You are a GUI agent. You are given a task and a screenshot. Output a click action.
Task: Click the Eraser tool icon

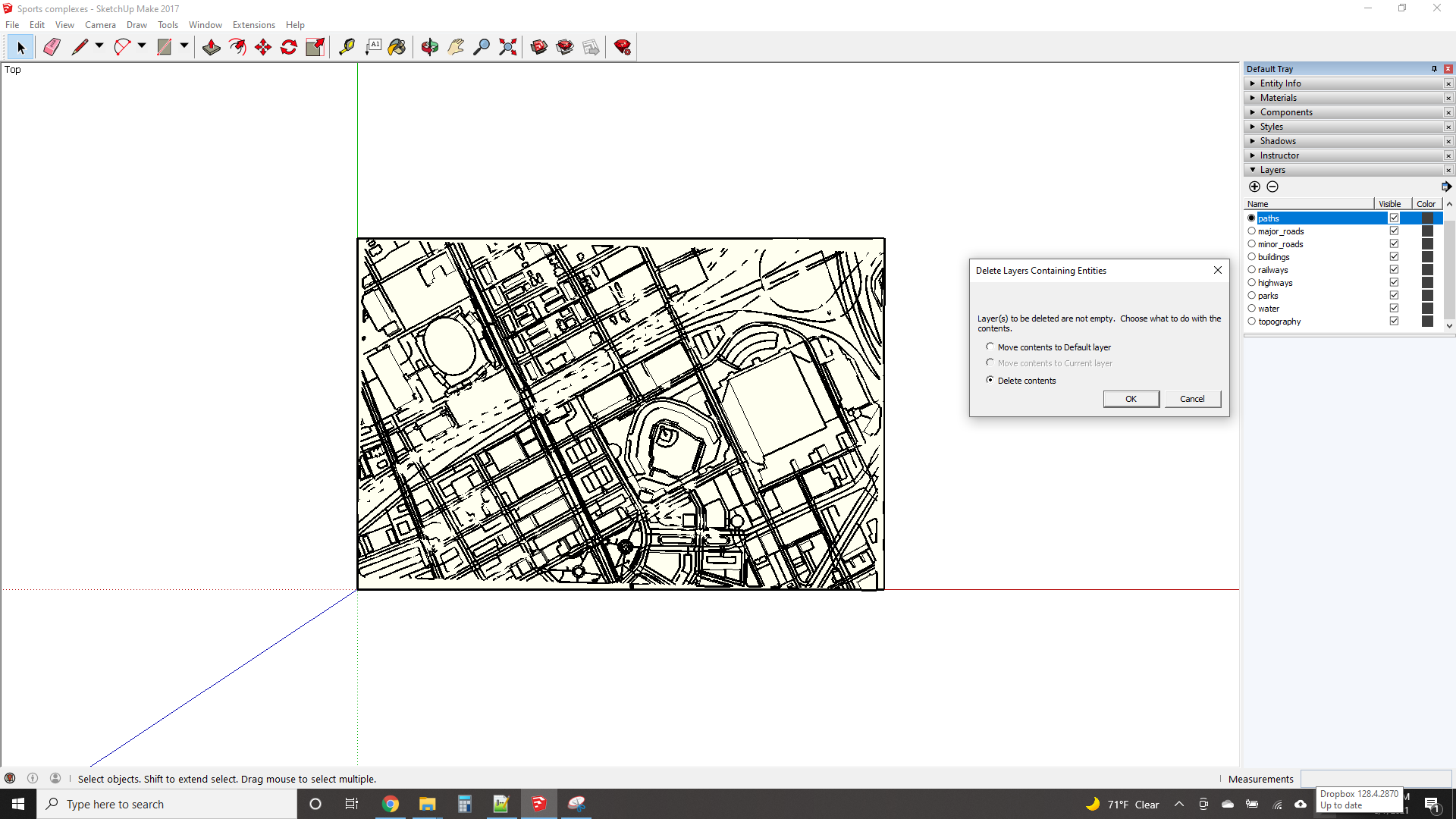(51, 47)
